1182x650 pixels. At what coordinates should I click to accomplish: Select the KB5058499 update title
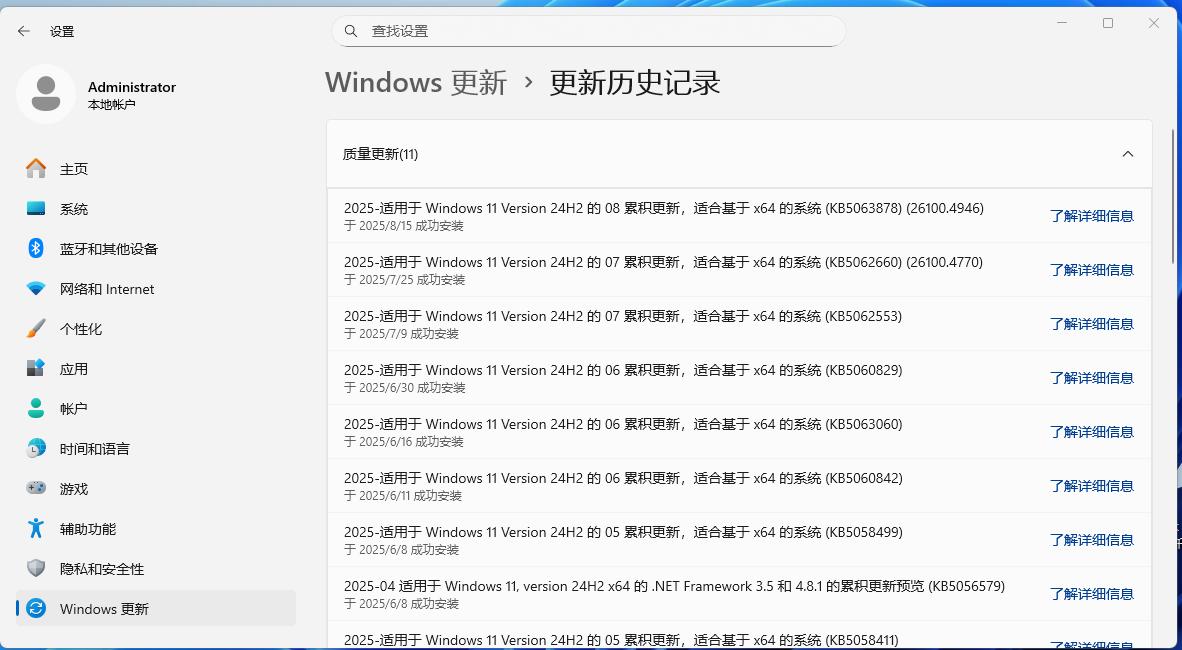pyautogui.click(x=623, y=532)
